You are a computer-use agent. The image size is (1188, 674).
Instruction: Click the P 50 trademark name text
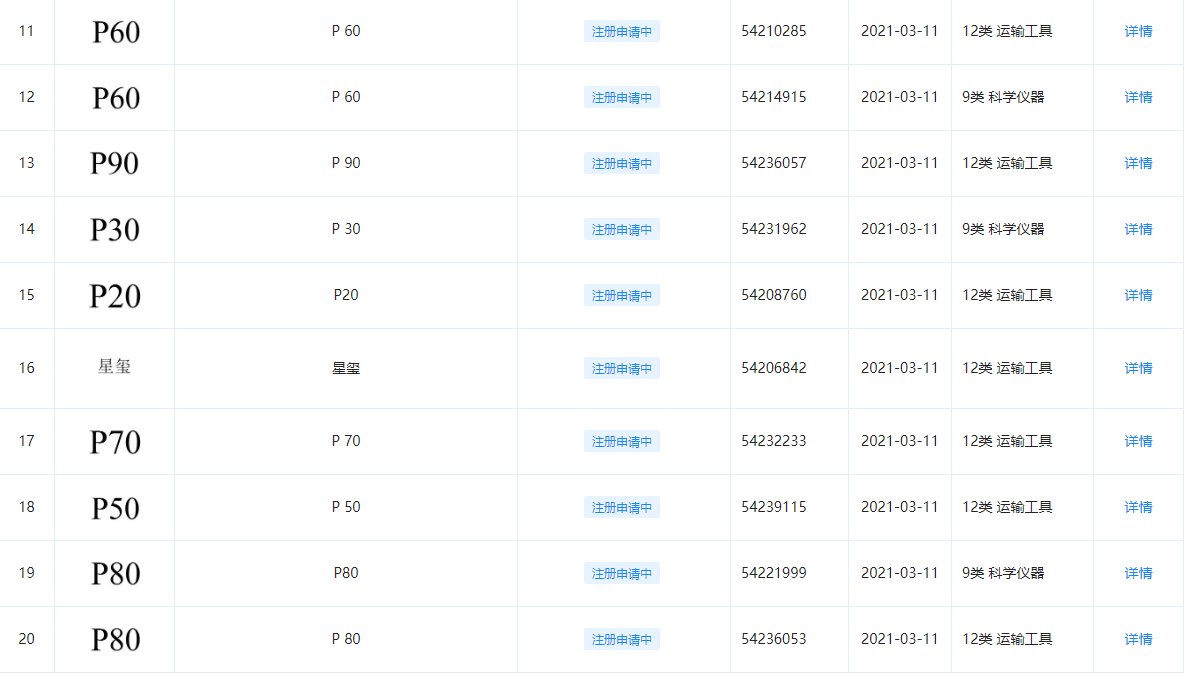pos(345,507)
